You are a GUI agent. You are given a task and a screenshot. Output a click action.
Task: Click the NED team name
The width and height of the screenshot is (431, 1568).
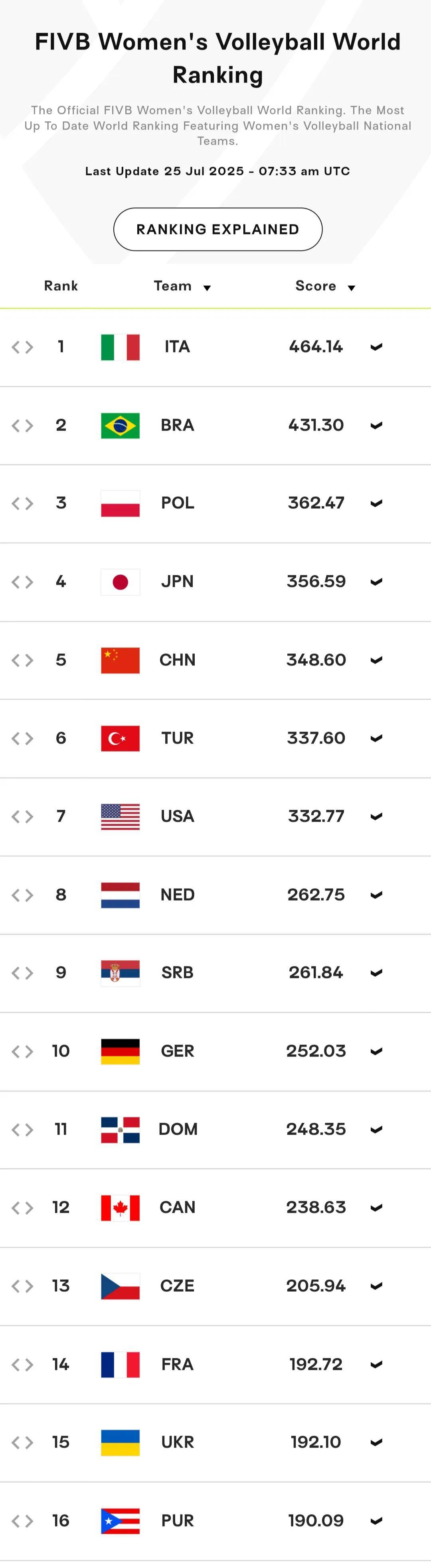(178, 895)
